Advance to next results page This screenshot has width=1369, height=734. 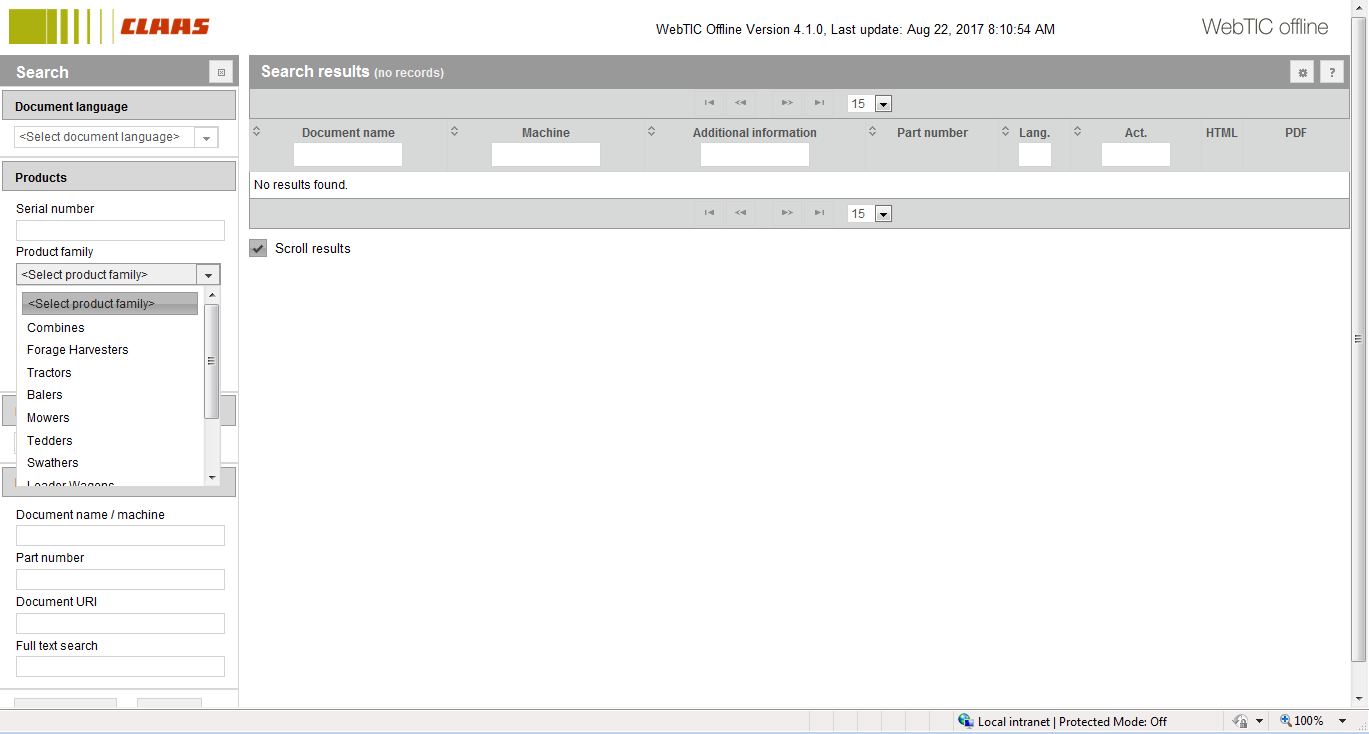tap(787, 102)
